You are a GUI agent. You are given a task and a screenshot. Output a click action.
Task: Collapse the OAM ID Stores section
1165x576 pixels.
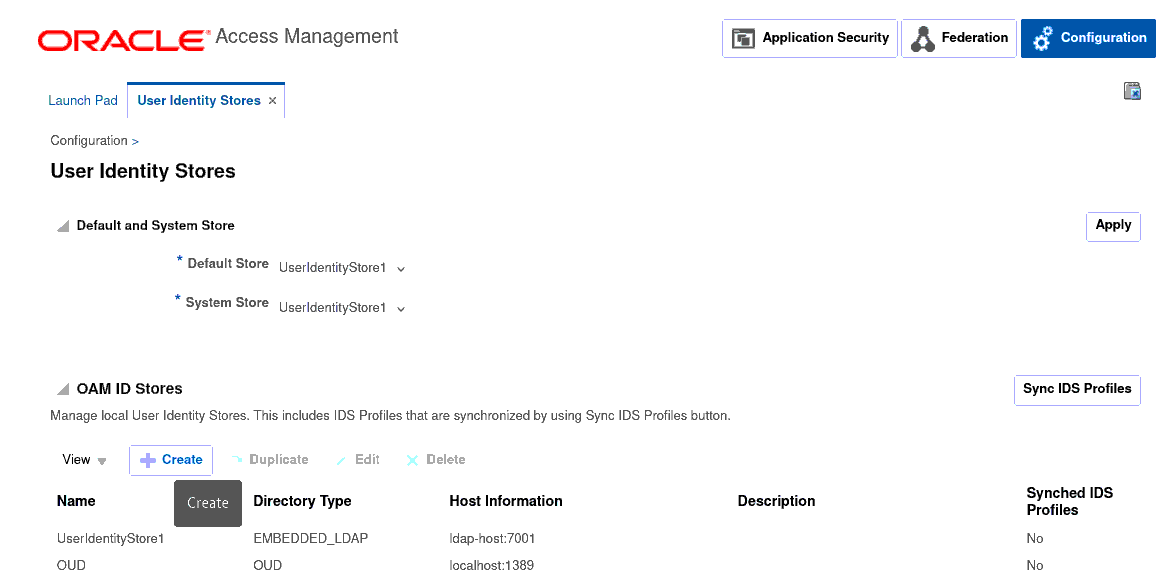coord(63,390)
